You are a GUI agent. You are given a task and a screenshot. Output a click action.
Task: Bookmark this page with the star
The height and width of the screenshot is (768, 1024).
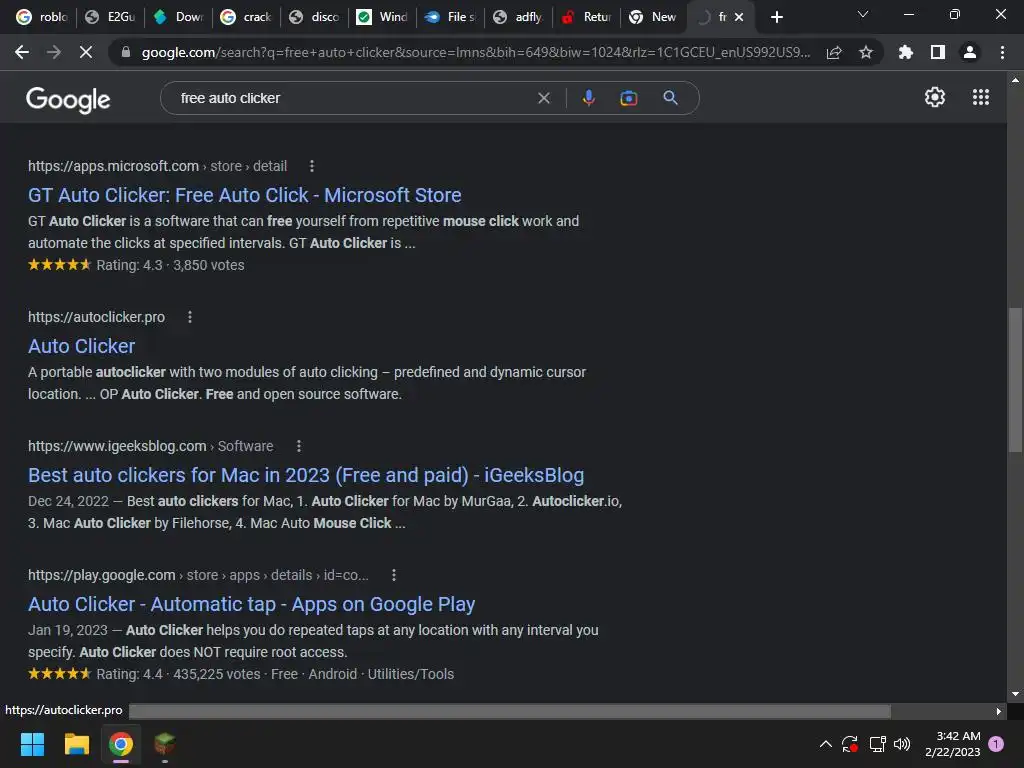point(866,52)
